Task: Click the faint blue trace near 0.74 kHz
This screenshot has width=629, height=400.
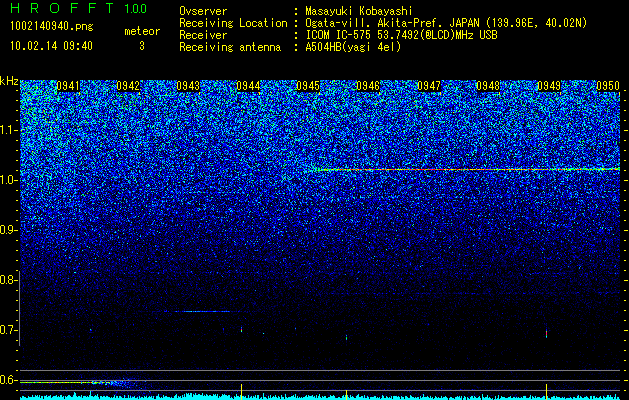Action: click(x=203, y=311)
